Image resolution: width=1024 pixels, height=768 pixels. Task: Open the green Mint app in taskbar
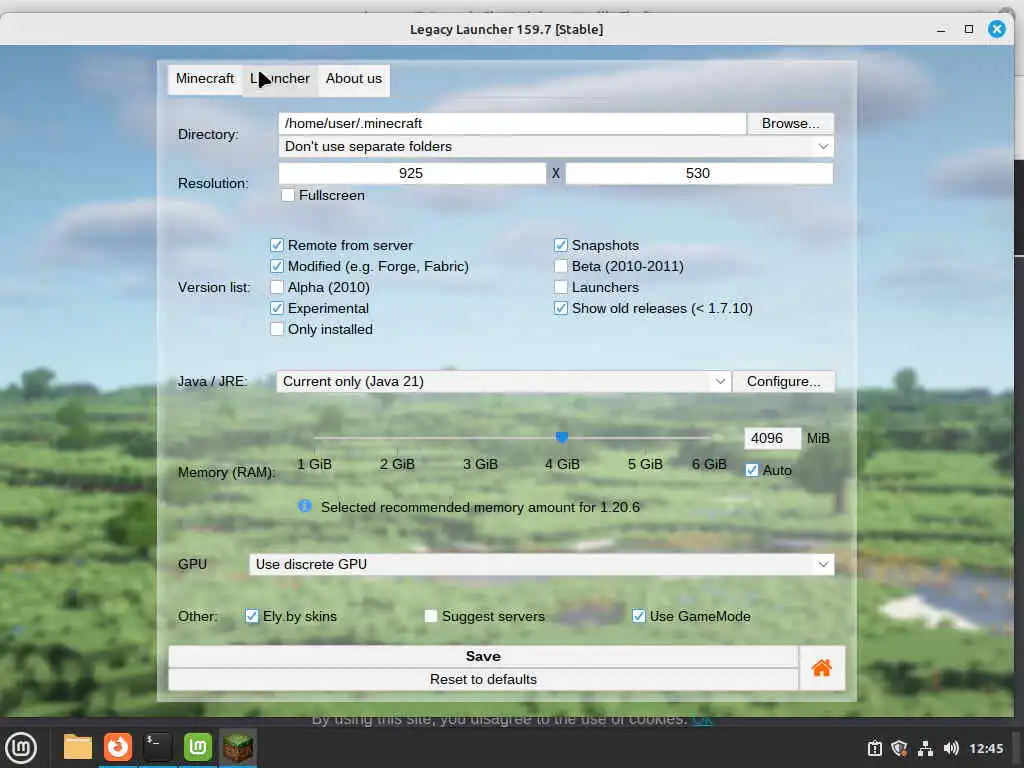click(x=197, y=747)
